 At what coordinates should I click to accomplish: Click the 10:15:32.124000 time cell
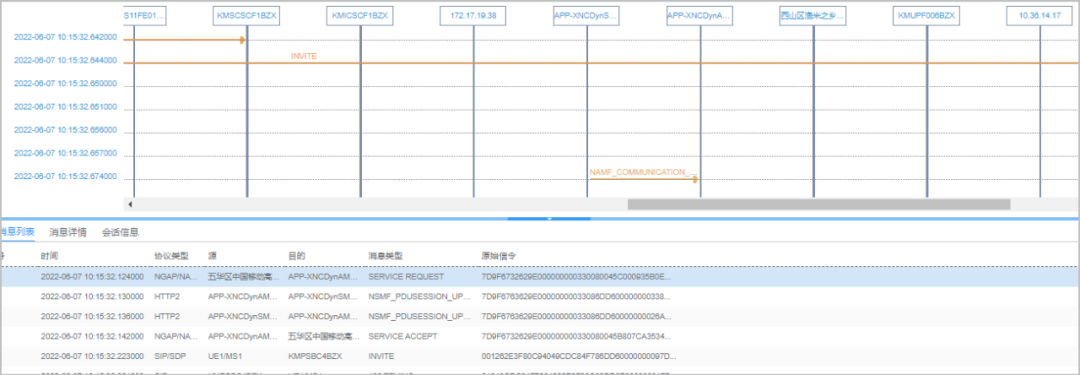click(92, 276)
